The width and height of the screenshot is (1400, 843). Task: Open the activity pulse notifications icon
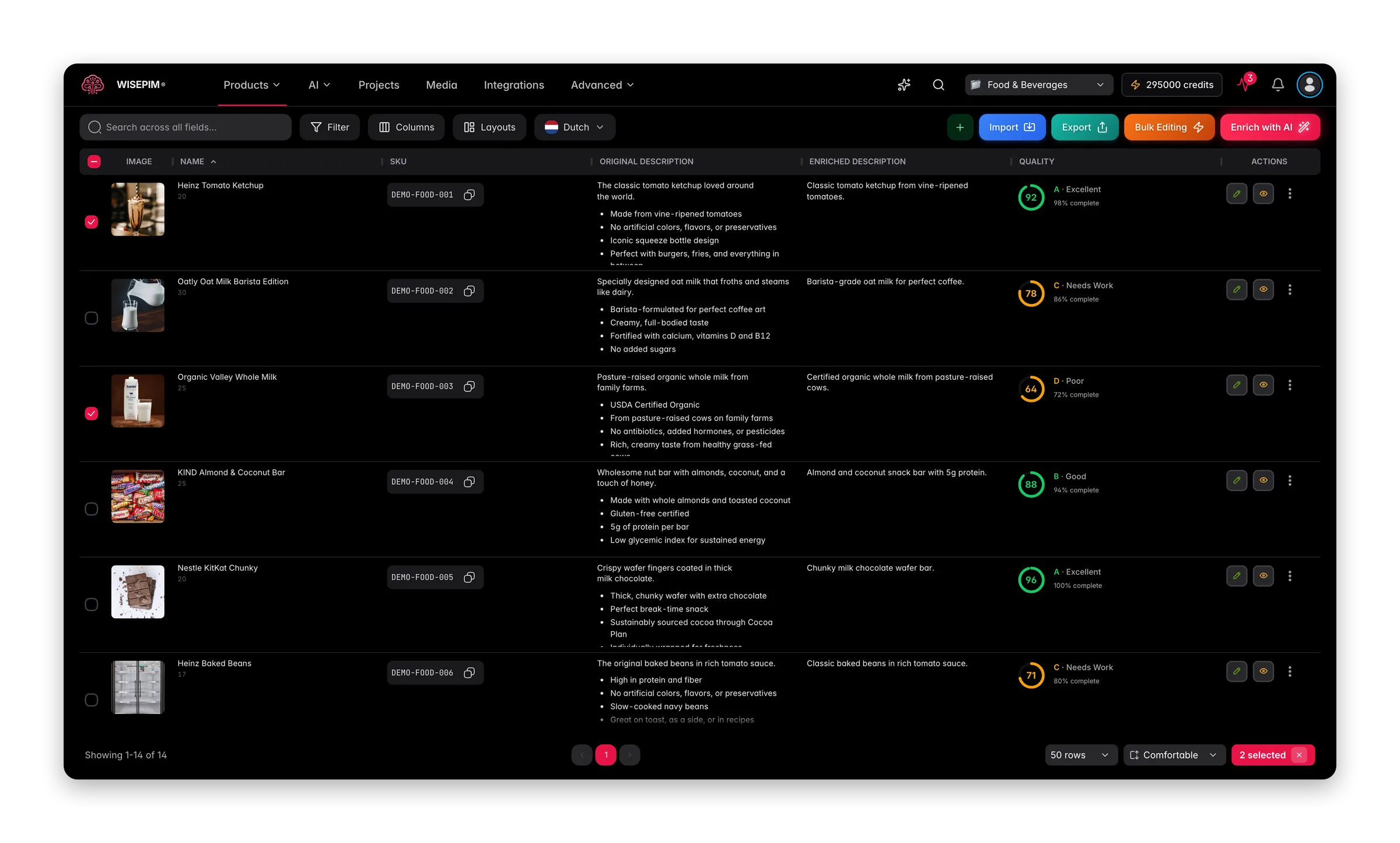click(1245, 84)
